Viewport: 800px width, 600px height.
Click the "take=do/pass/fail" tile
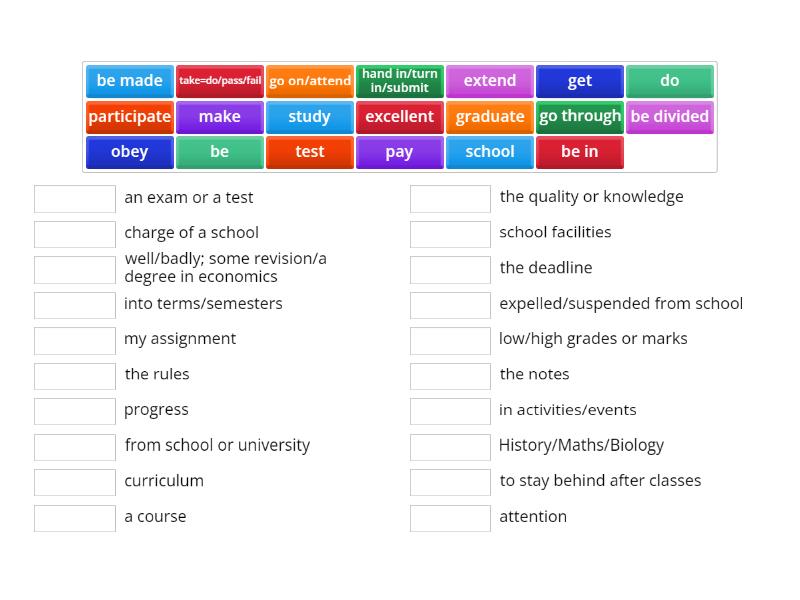click(219, 81)
